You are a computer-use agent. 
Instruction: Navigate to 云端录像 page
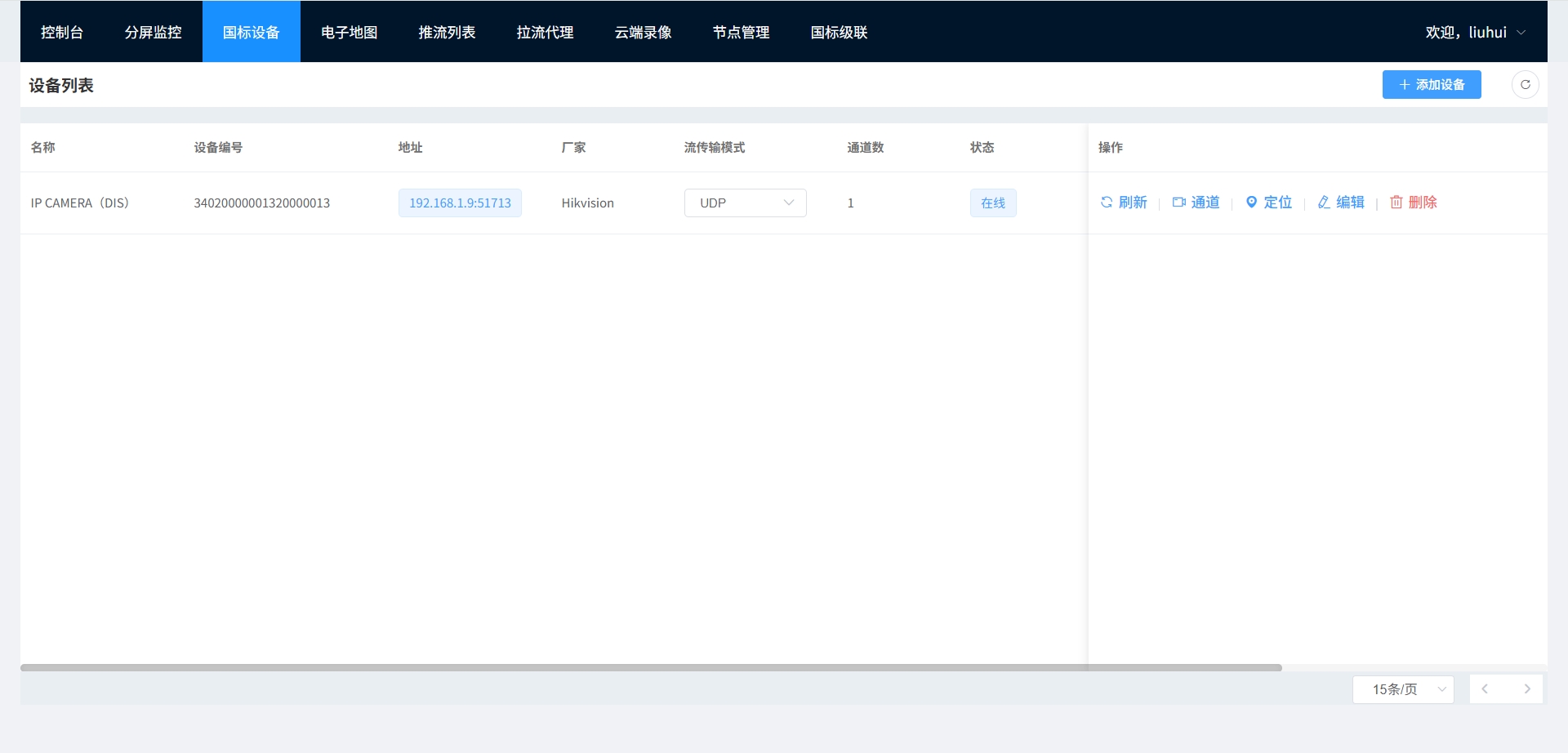tap(643, 33)
